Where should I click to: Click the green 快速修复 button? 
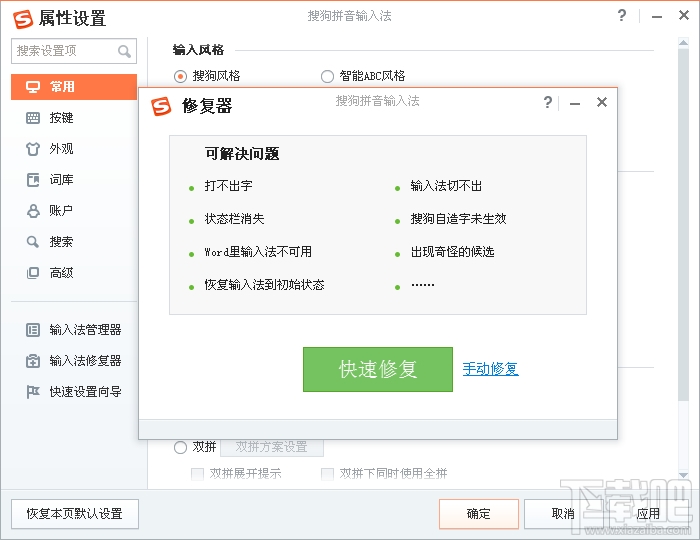[x=378, y=370]
